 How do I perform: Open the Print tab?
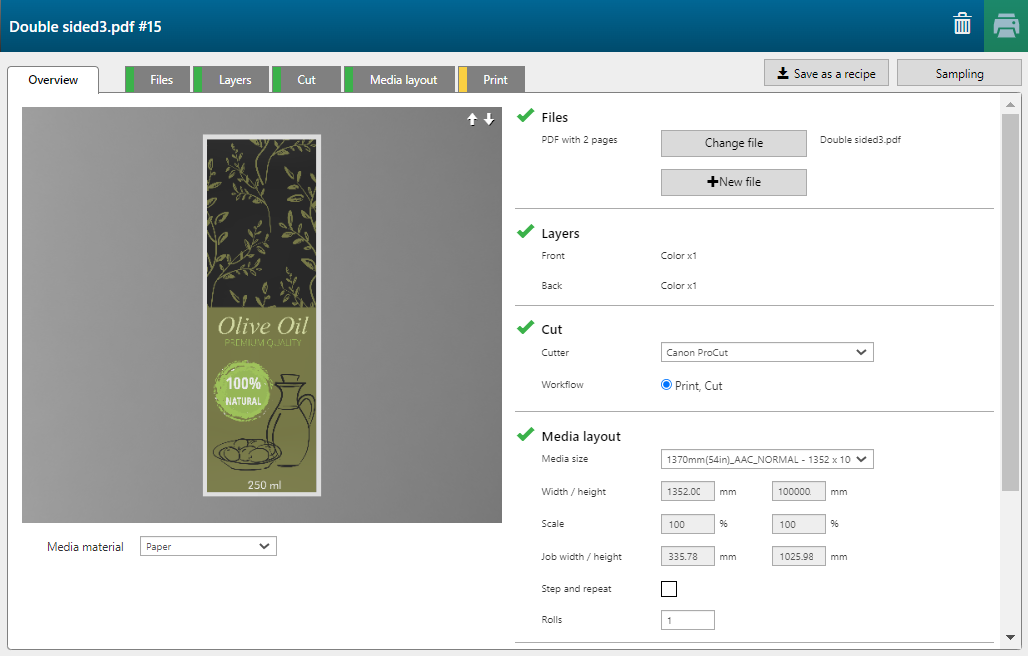tap(494, 80)
